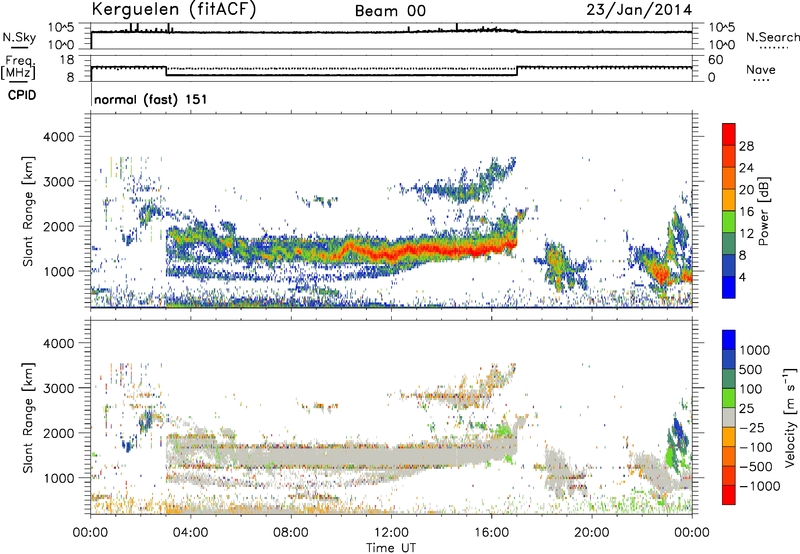The width and height of the screenshot is (800, 554).
Task: Click the 4 label on the Power color bar
Action: pyautogui.click(x=742, y=277)
